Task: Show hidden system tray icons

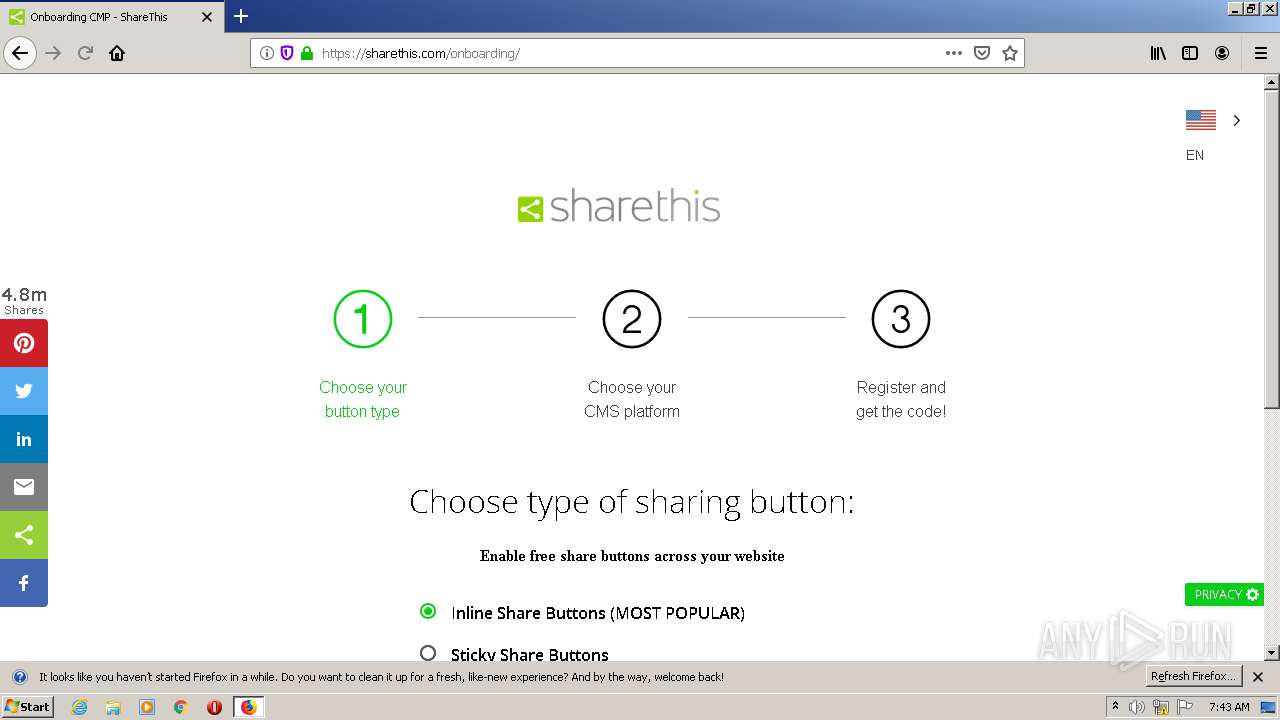Action: [1115, 707]
